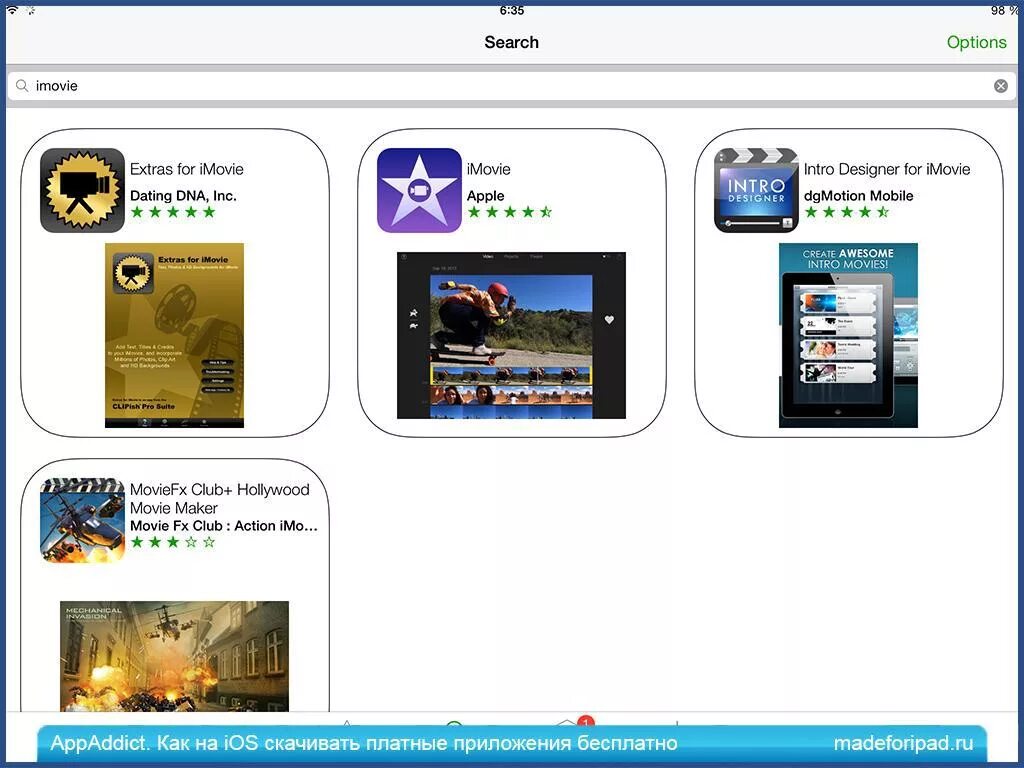Click the three-star rating of MovieFx Club+

coord(173,542)
